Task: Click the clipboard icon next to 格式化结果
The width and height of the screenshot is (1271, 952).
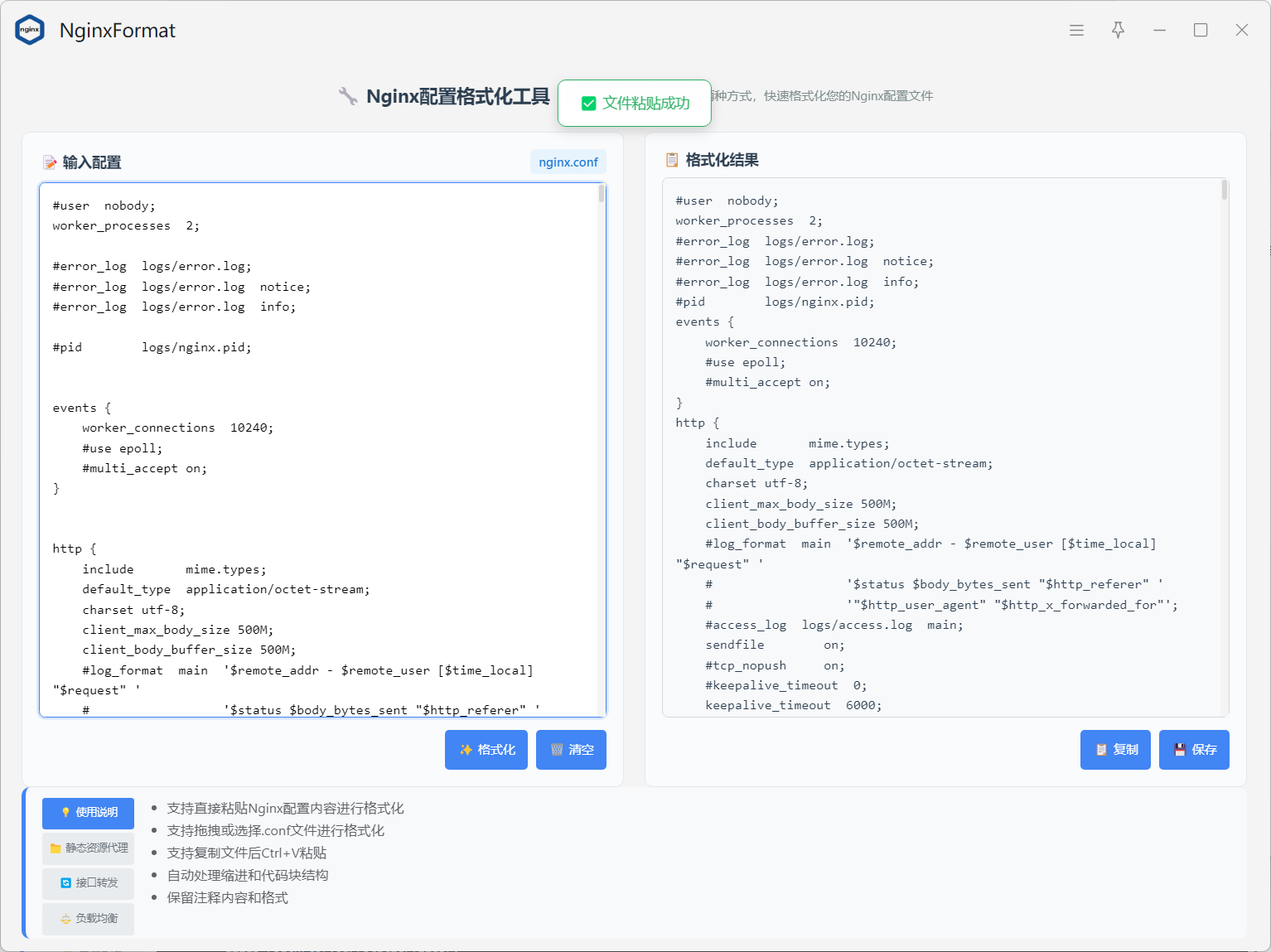Action: (672, 160)
